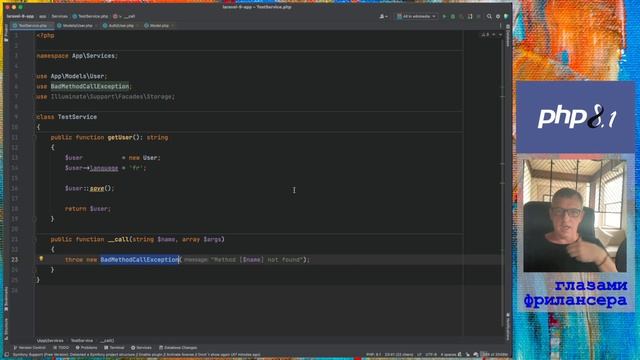
Task: Click the selected BadMethodCallException on line 23
Action: [140, 260]
